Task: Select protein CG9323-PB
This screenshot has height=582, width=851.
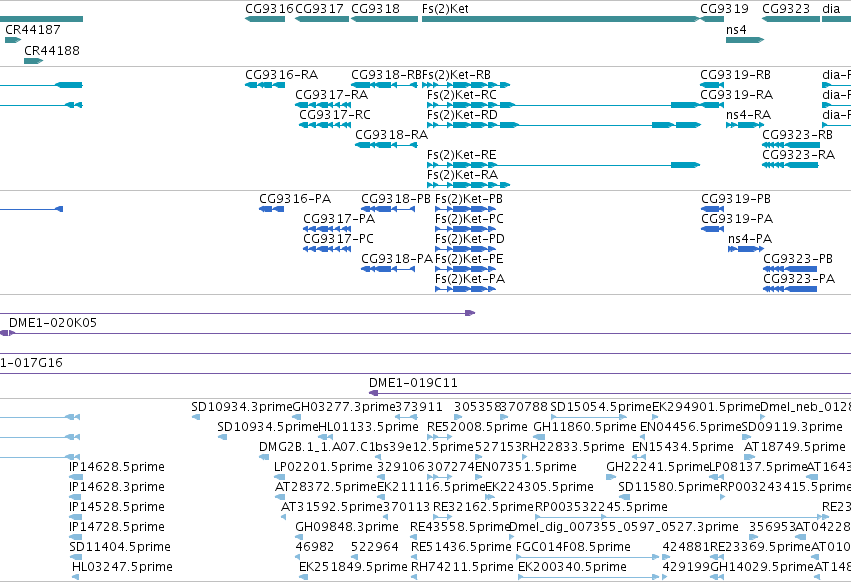Action: pyautogui.click(x=798, y=260)
